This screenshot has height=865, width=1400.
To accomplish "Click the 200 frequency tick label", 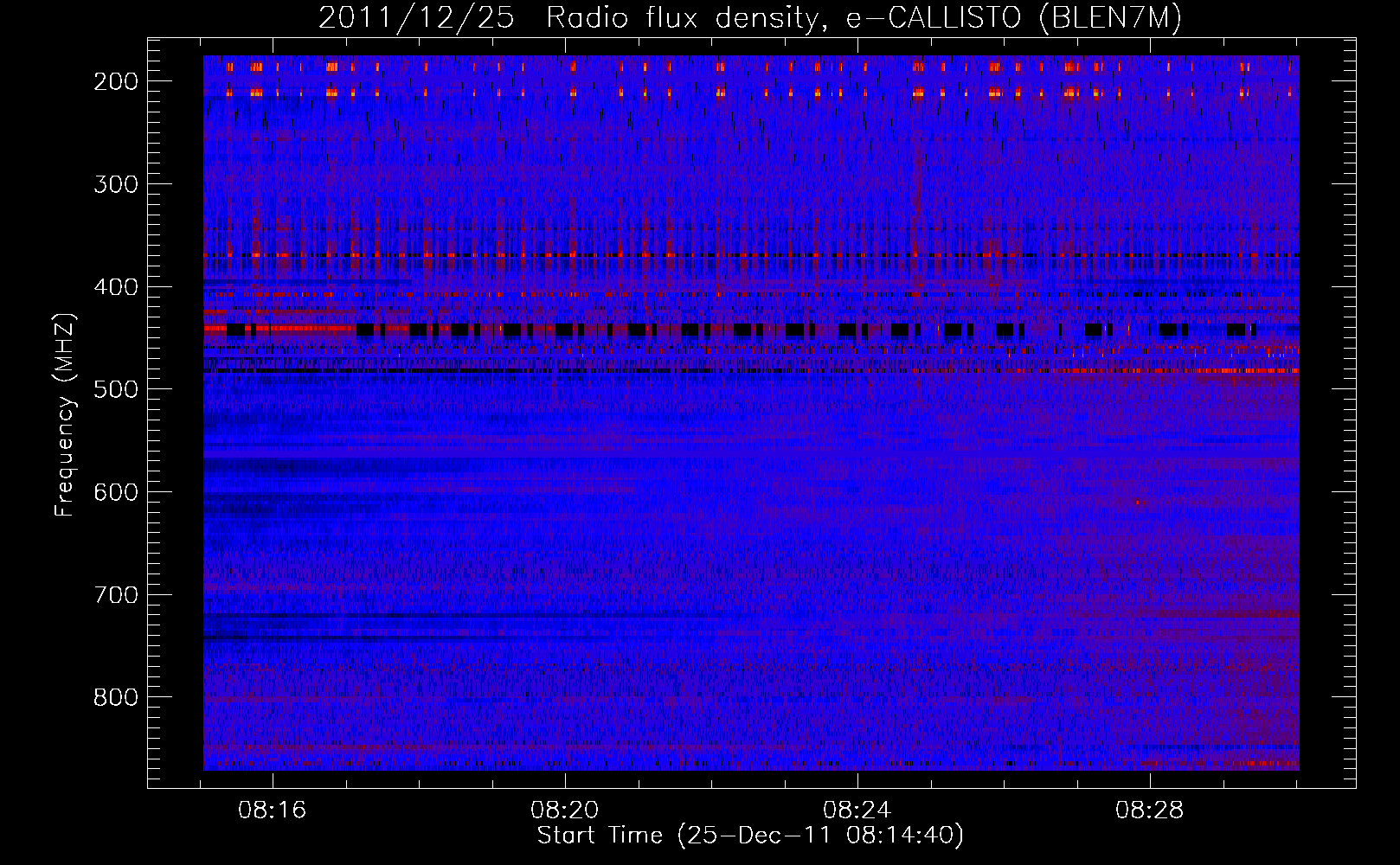I will [x=115, y=81].
